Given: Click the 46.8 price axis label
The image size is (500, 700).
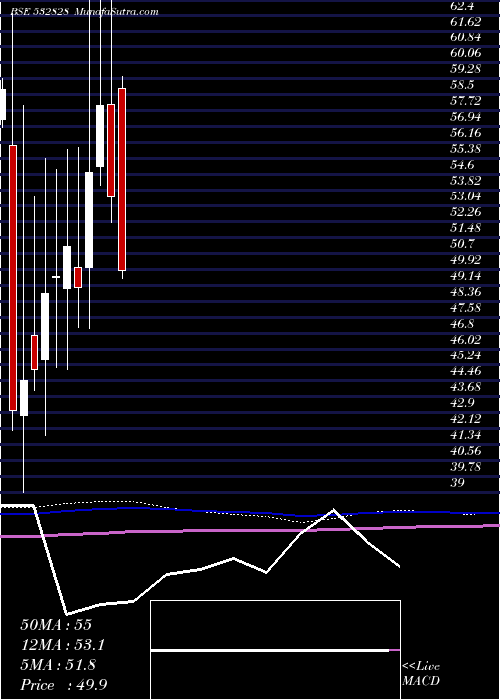Looking at the screenshot, I should click(461, 324).
